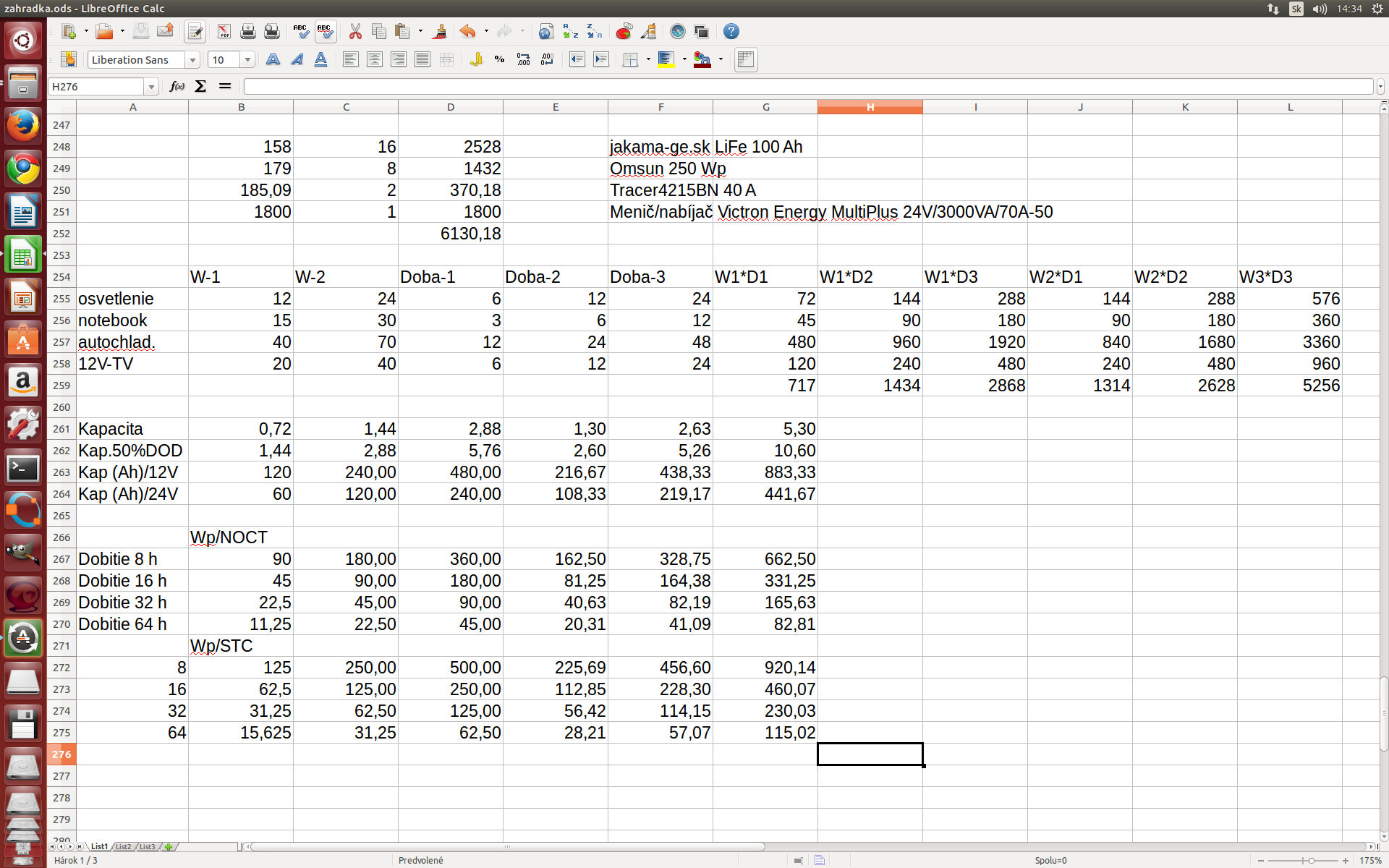The image size is (1389, 868).
Task: Click the Sum sigma icon
Action: (x=200, y=87)
